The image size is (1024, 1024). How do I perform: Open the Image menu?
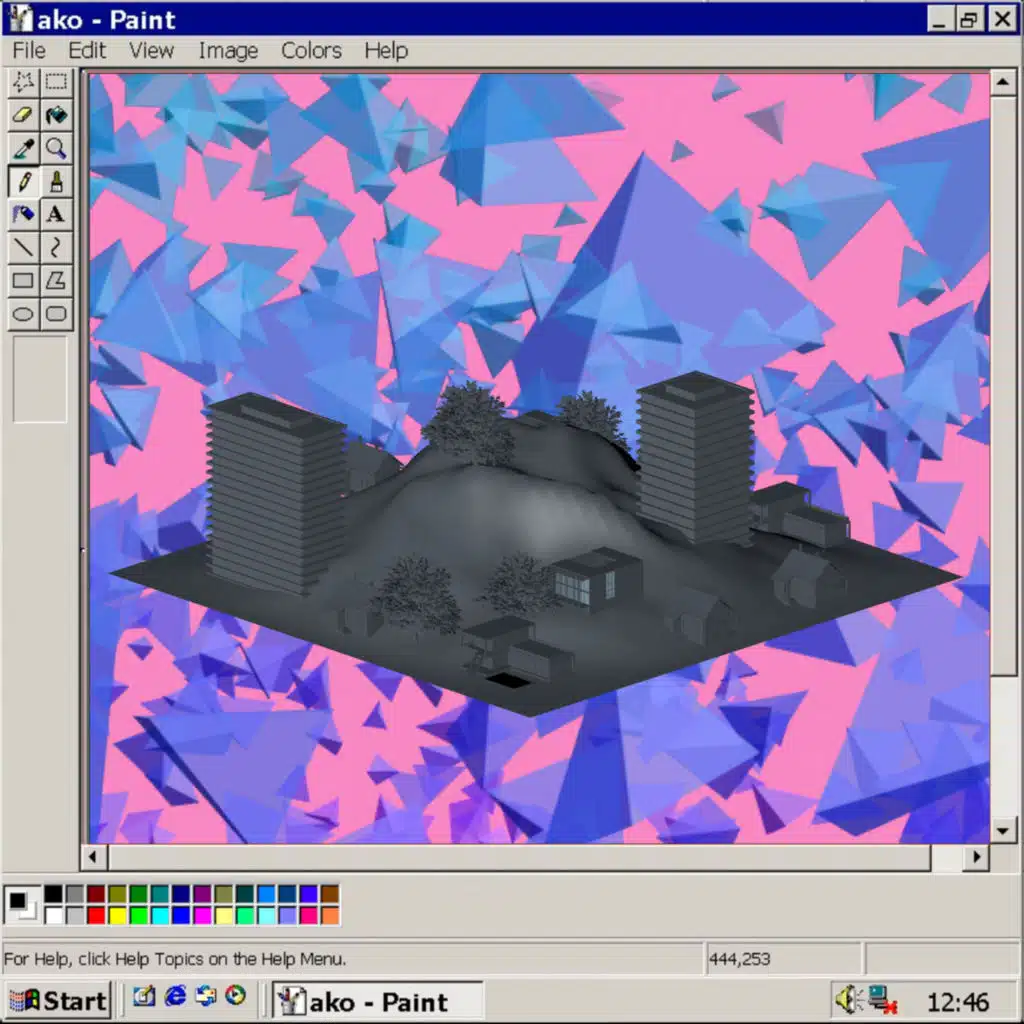point(229,51)
